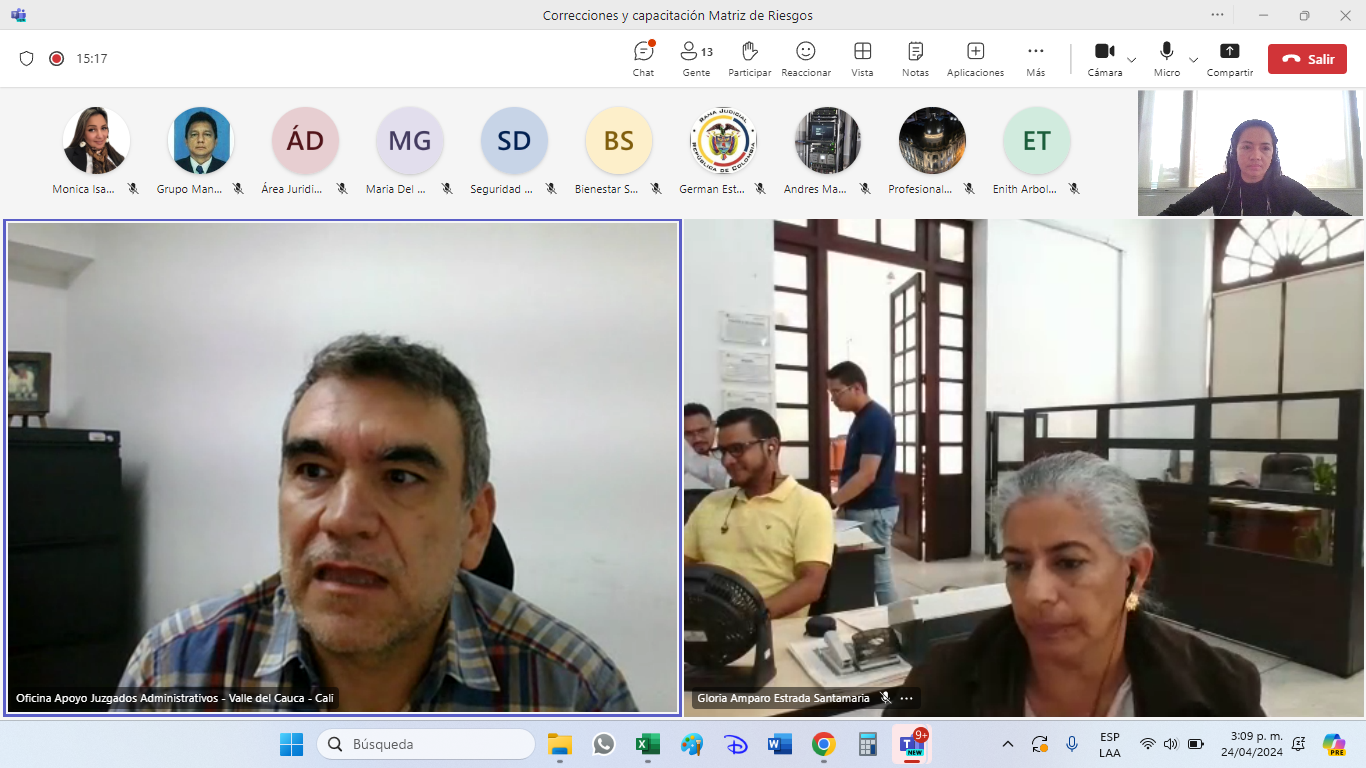The image size is (1366, 768).
Task: Open title bar three-dot settings menu
Action: pos(1217,15)
